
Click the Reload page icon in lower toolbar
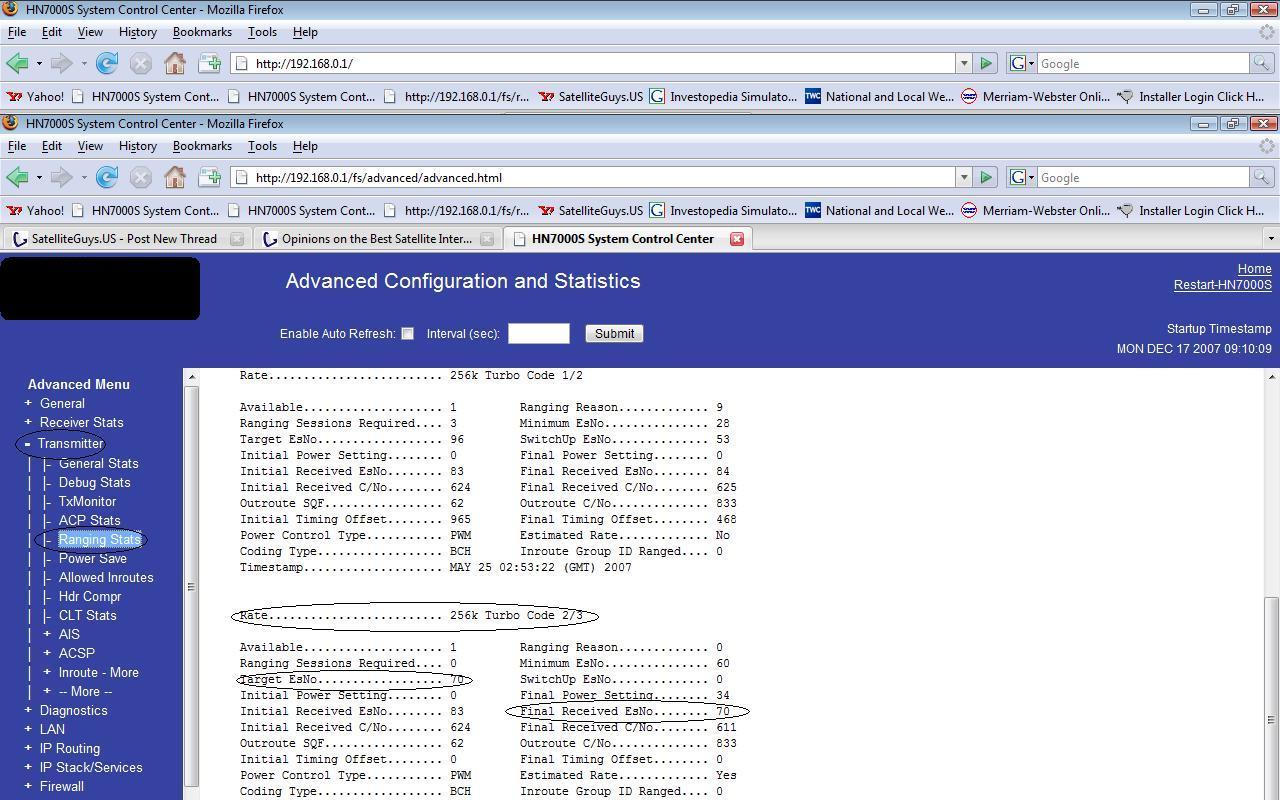pyautogui.click(x=107, y=177)
